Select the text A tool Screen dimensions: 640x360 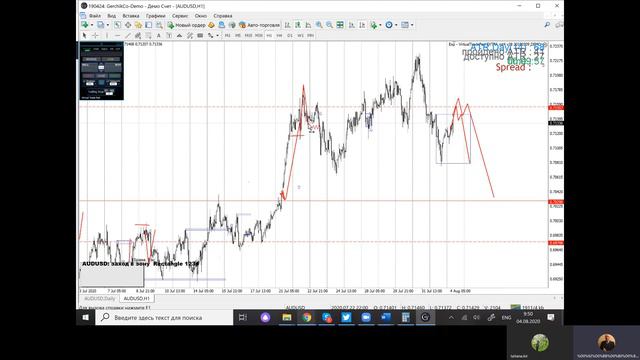click(x=158, y=36)
